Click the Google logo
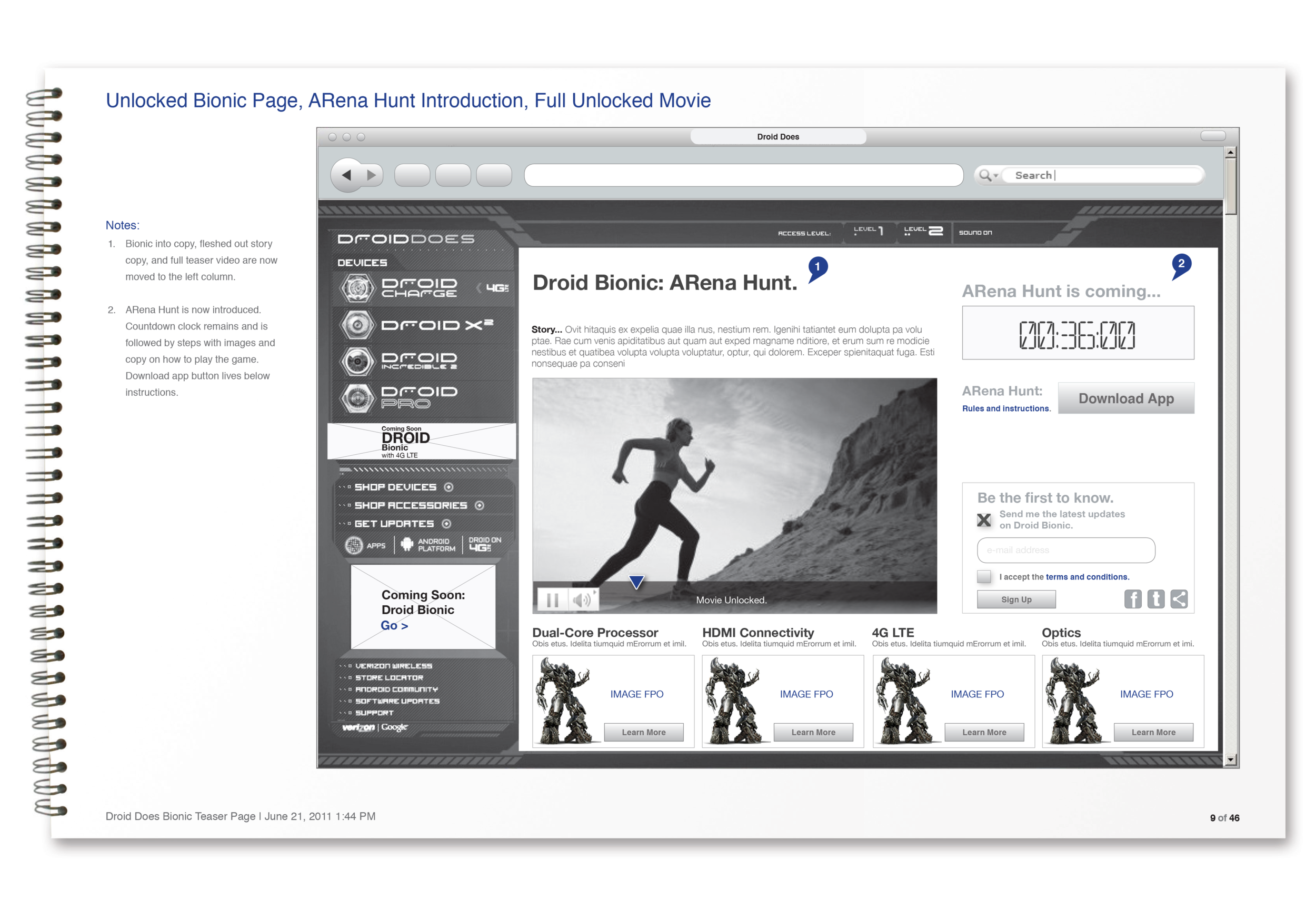The image size is (1316, 900). (394, 727)
